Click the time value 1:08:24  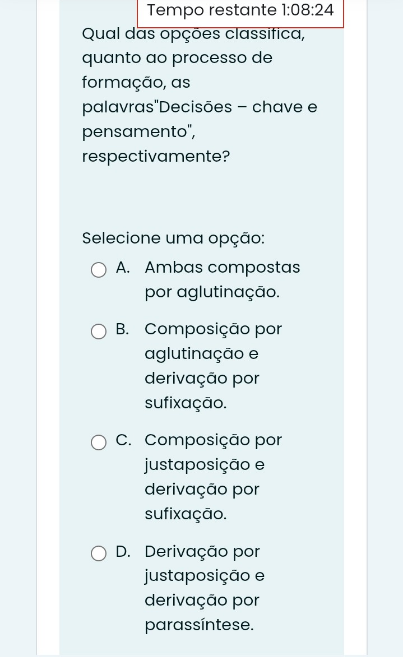click(x=308, y=10)
